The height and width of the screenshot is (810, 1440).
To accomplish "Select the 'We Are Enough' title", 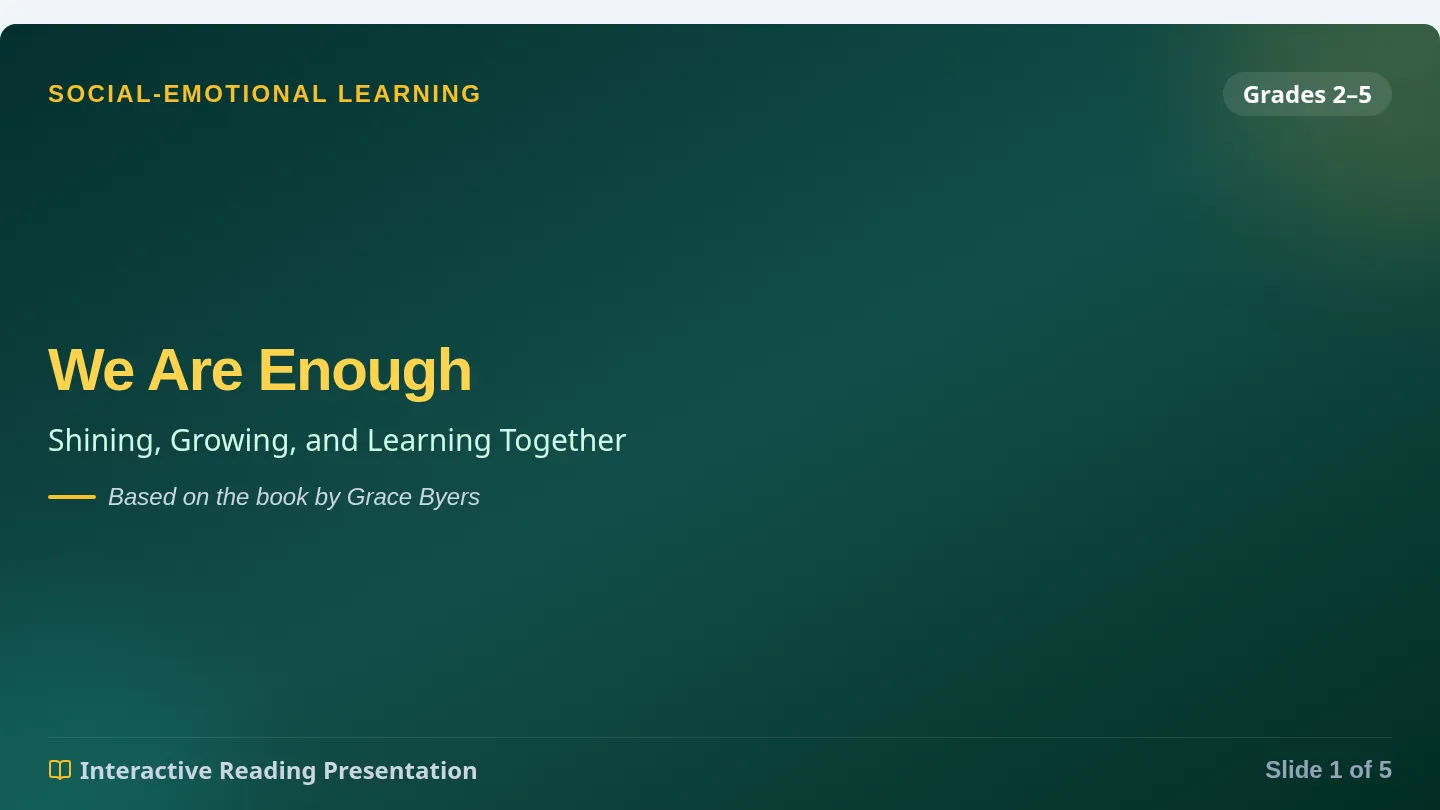I will (260, 369).
